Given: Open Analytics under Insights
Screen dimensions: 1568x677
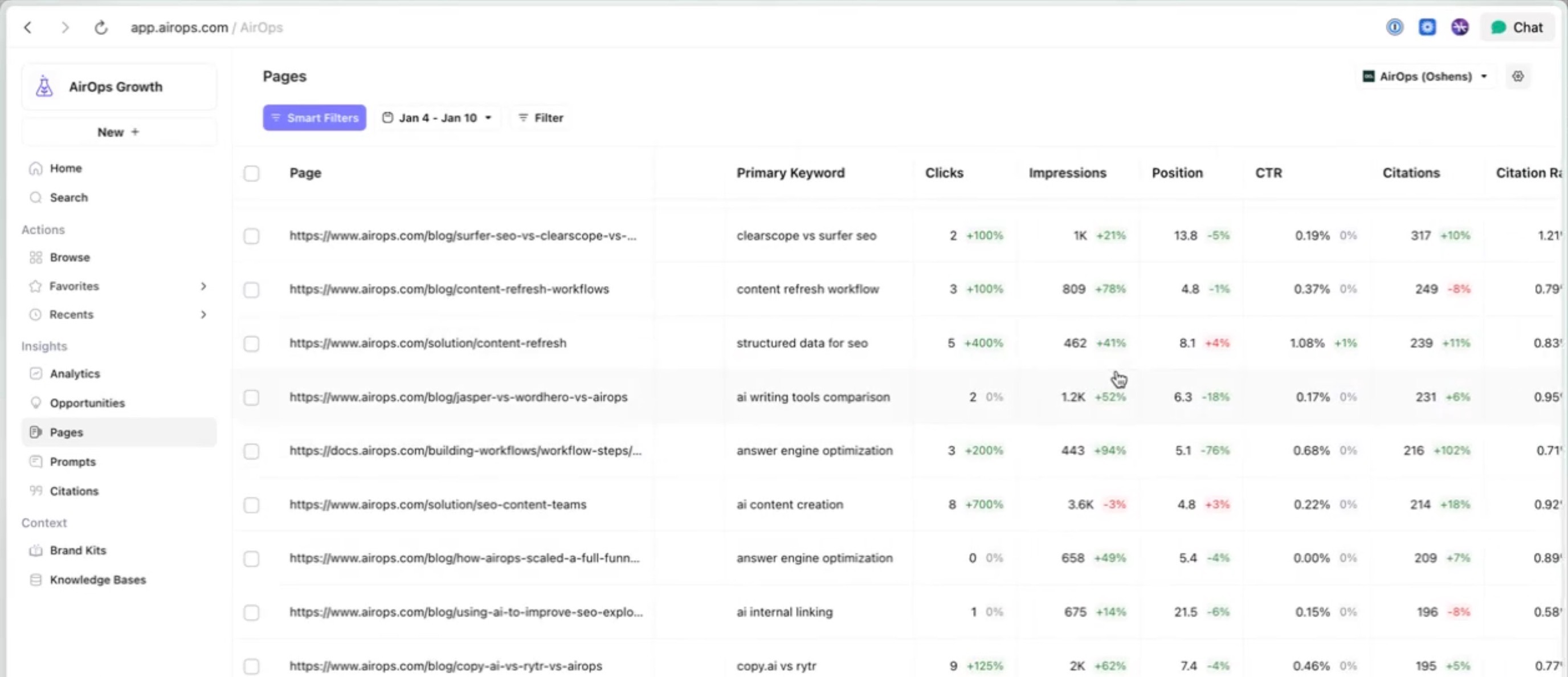Looking at the screenshot, I should (75, 373).
